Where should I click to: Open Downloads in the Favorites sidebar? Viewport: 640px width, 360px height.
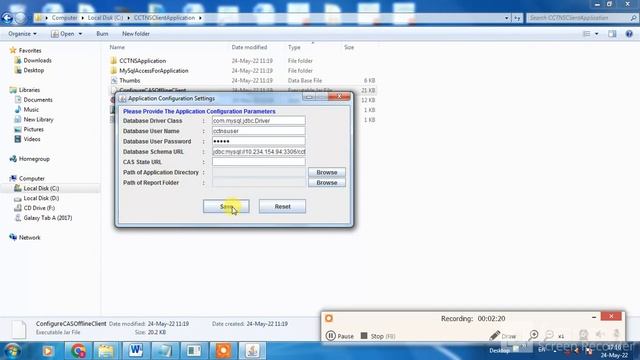tap(37, 60)
